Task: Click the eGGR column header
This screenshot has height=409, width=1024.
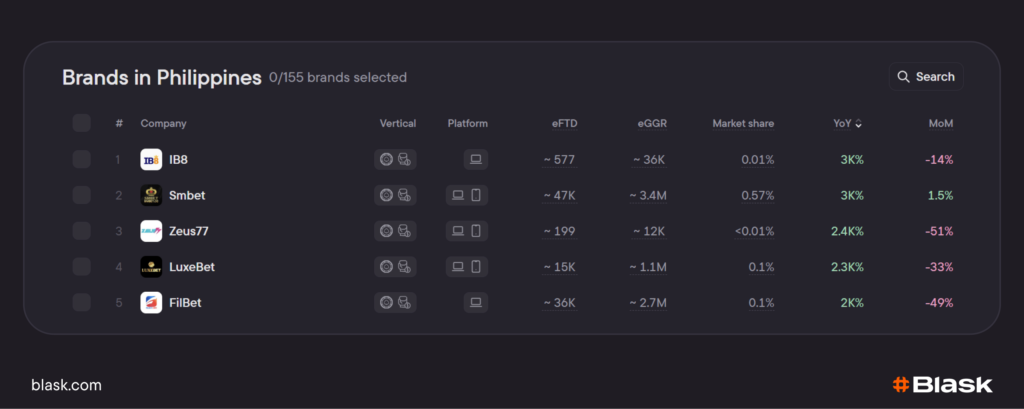Action: [652, 124]
